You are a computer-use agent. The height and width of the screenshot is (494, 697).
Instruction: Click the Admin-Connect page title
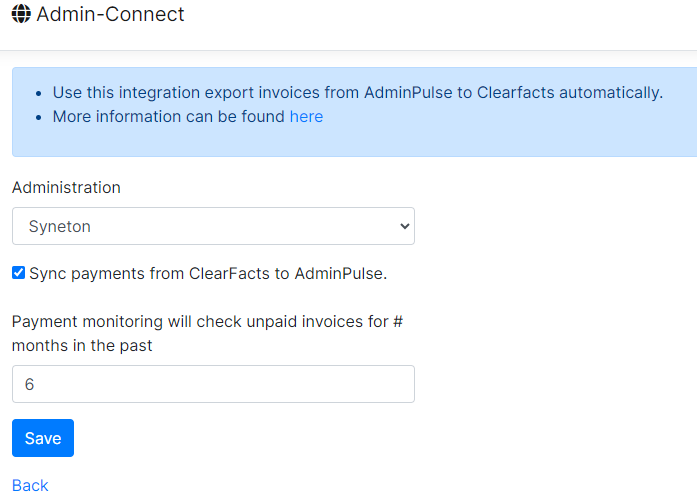click(x=110, y=14)
